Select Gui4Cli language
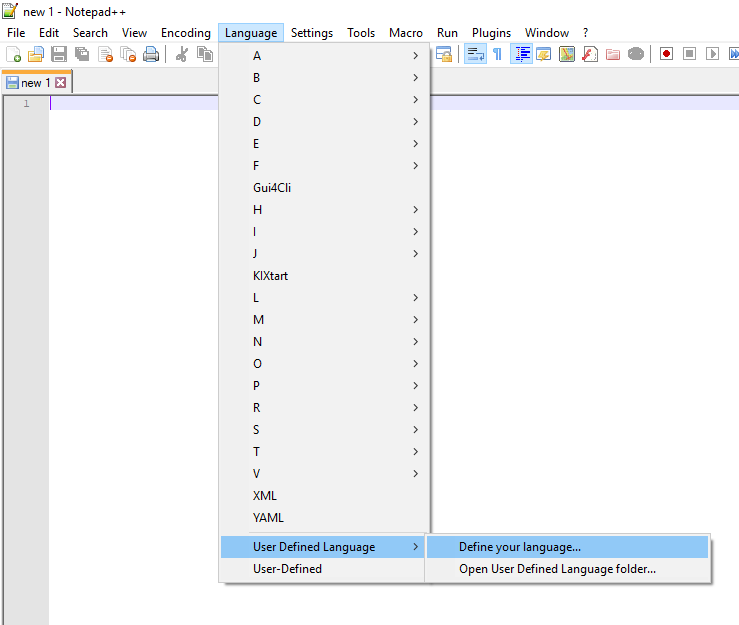739x625 pixels. point(325,188)
